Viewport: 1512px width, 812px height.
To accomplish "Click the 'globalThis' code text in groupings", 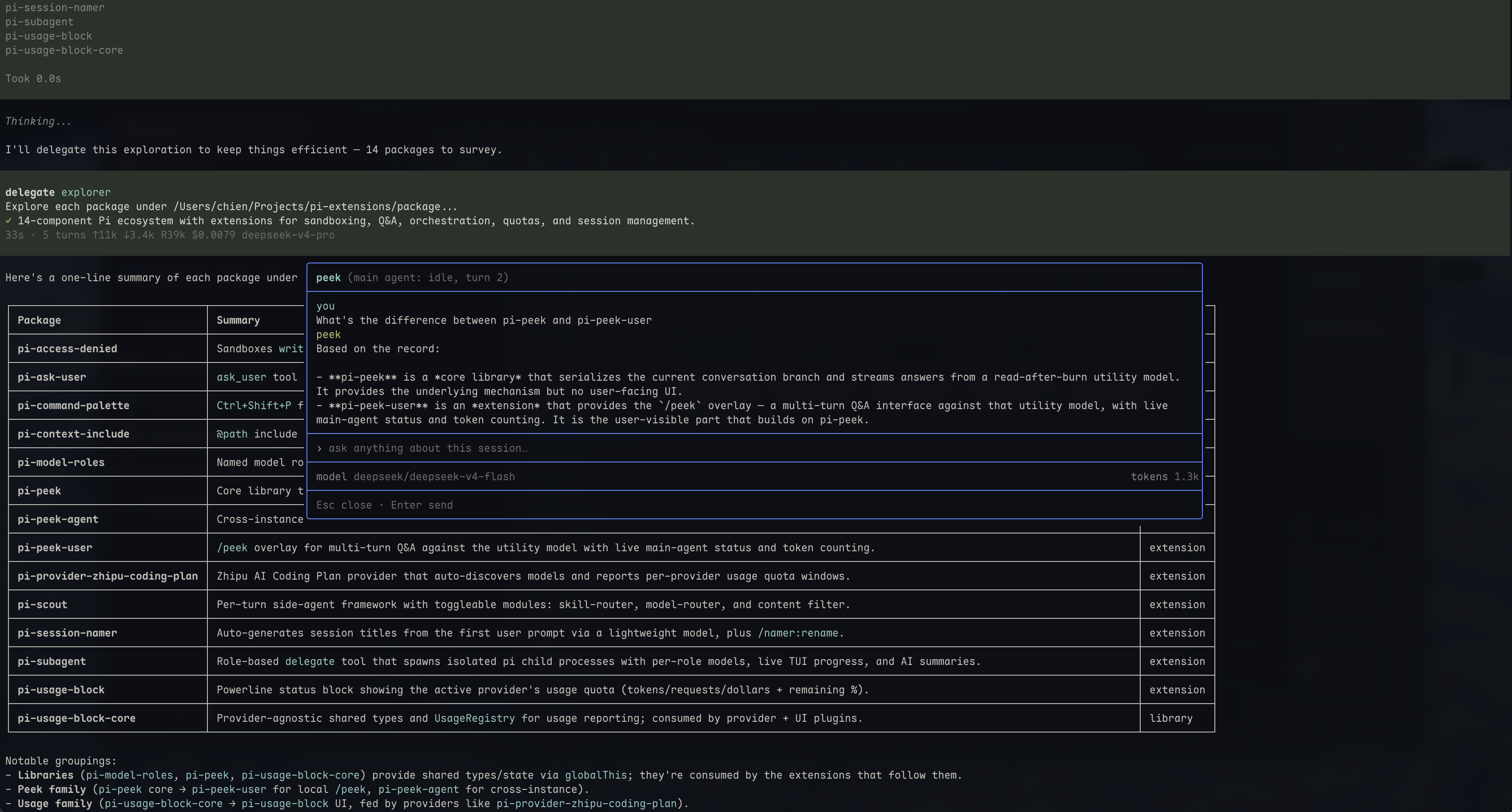I will coord(596,775).
